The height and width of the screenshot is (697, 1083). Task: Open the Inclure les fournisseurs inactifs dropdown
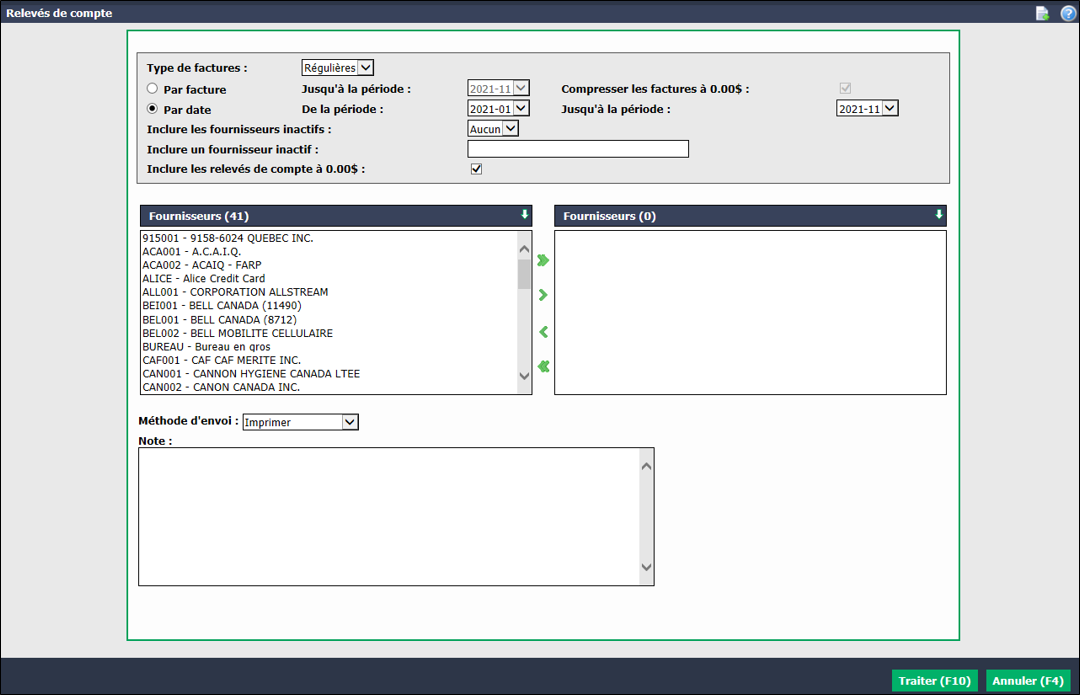point(492,128)
